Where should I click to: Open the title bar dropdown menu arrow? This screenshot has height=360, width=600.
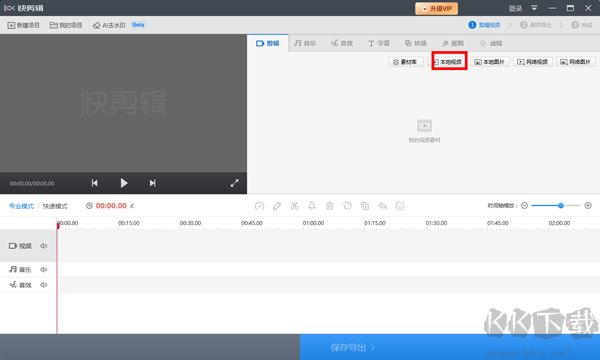pos(534,8)
